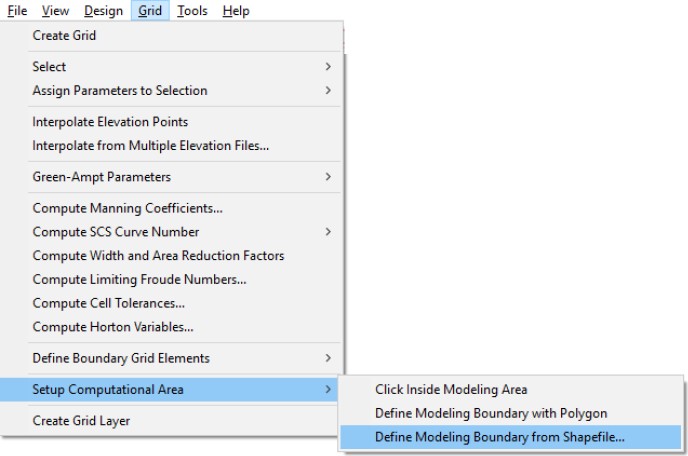
Task: Open the Help menu
Action: pos(236,11)
